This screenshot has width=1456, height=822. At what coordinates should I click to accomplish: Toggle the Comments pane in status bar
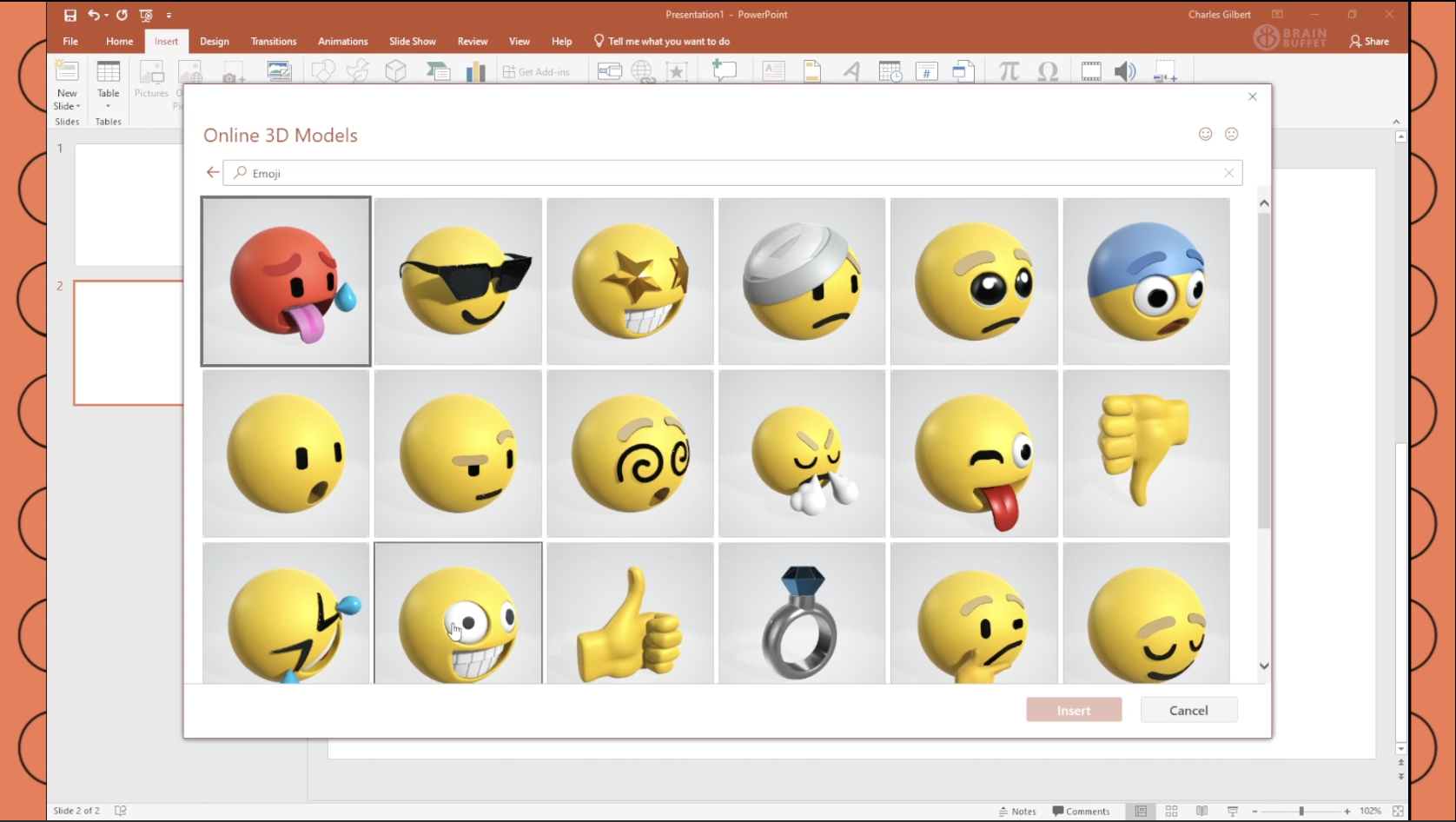coord(1081,811)
